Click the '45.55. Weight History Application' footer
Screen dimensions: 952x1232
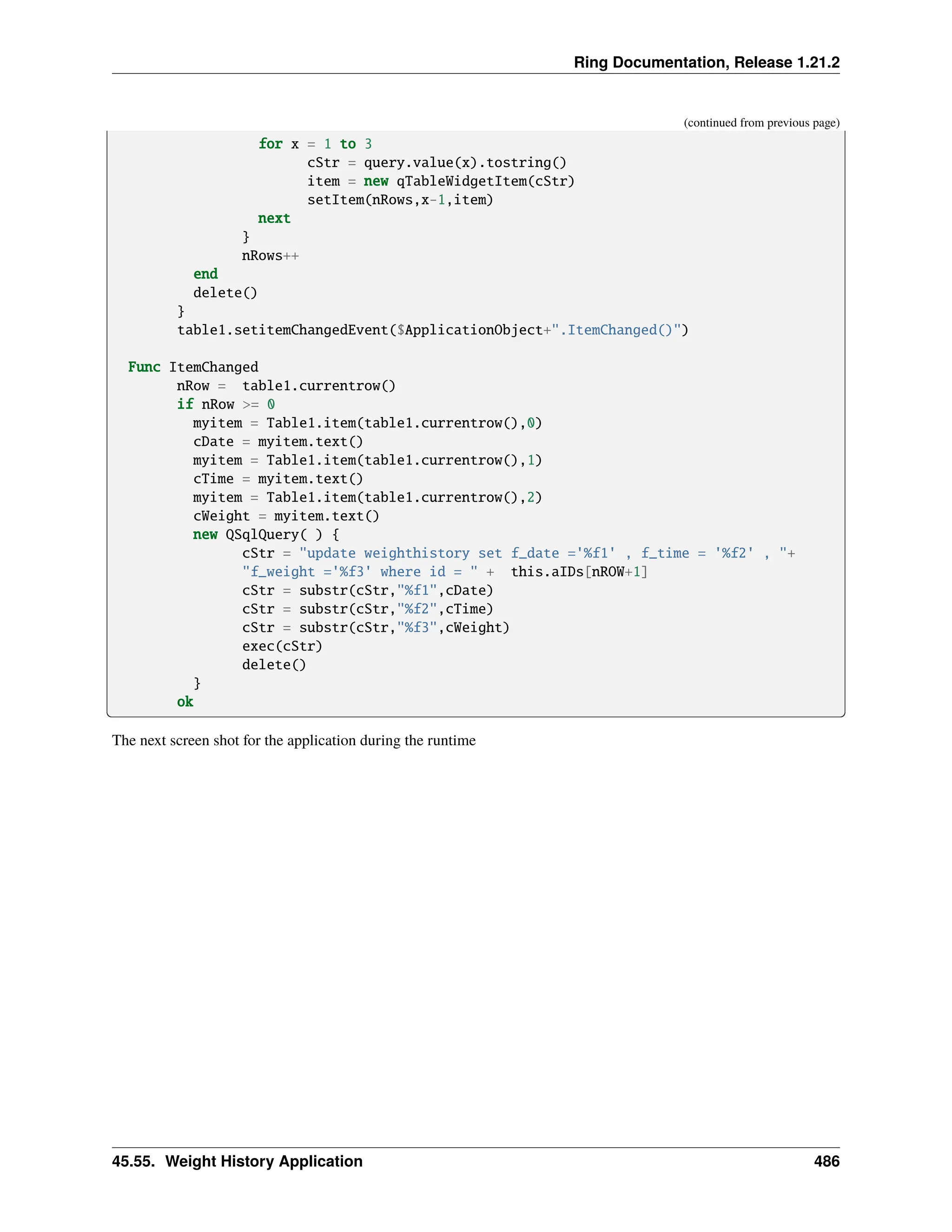click(237, 1161)
